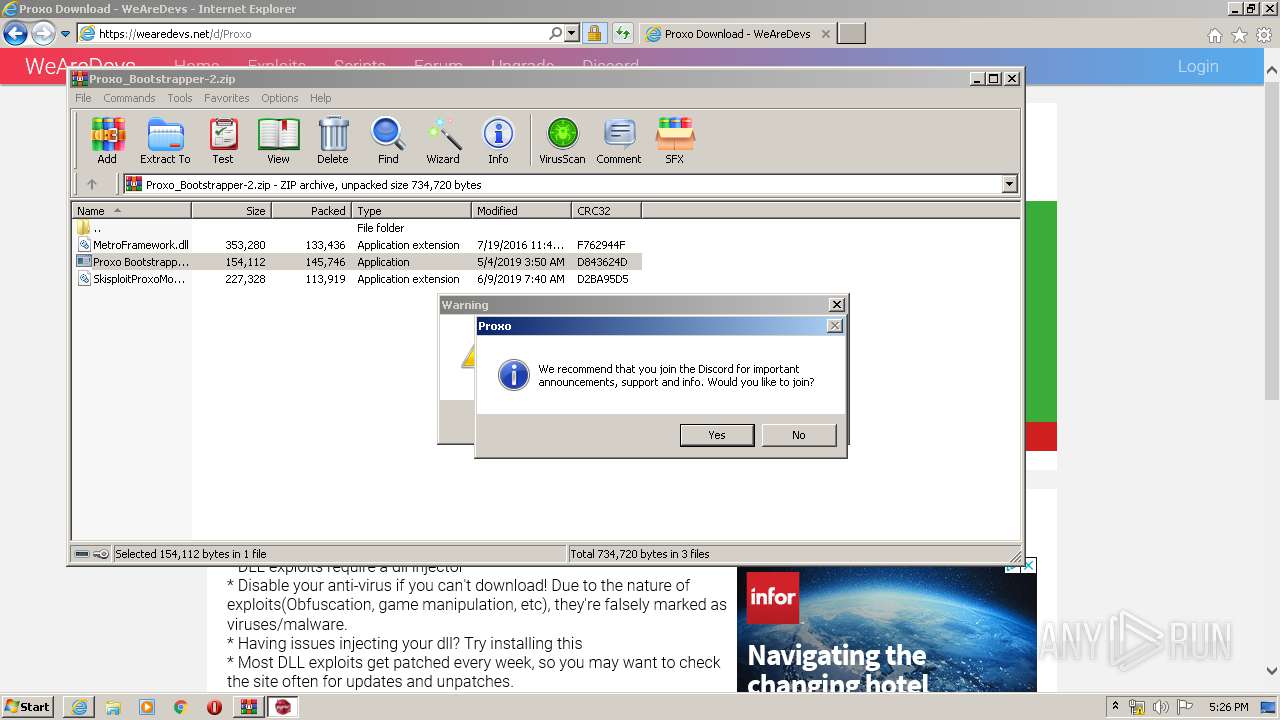Open the File menu in WinRAR
This screenshot has width=1280, height=720.
click(83, 98)
